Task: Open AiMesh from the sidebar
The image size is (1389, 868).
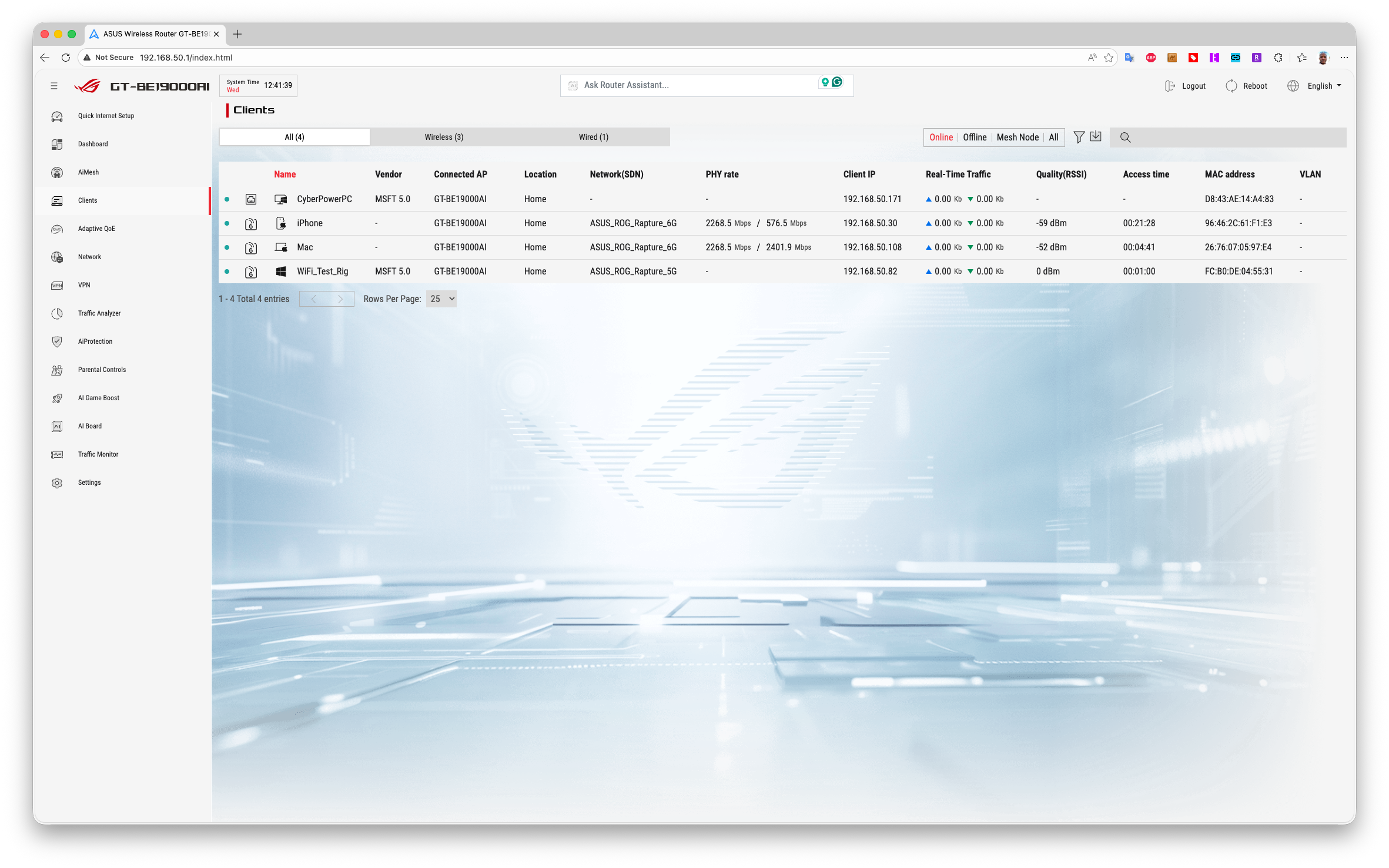Action: (88, 172)
